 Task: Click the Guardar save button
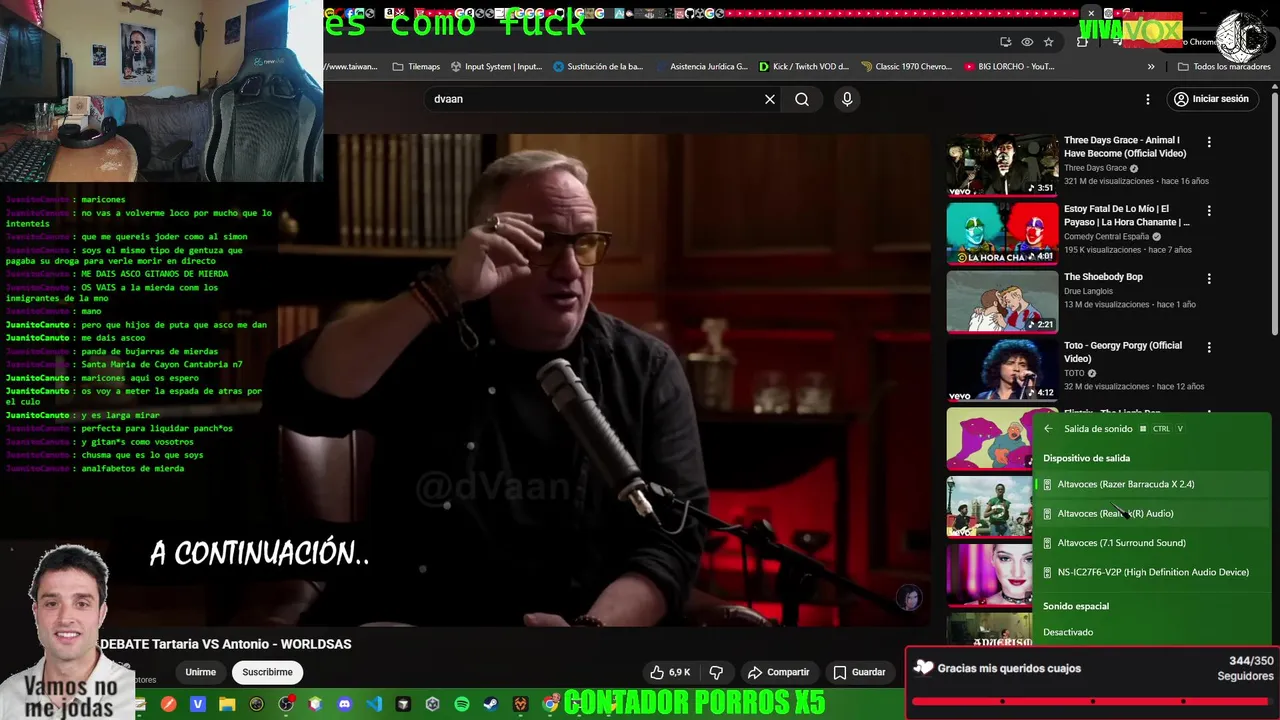pyautogui.click(x=859, y=672)
